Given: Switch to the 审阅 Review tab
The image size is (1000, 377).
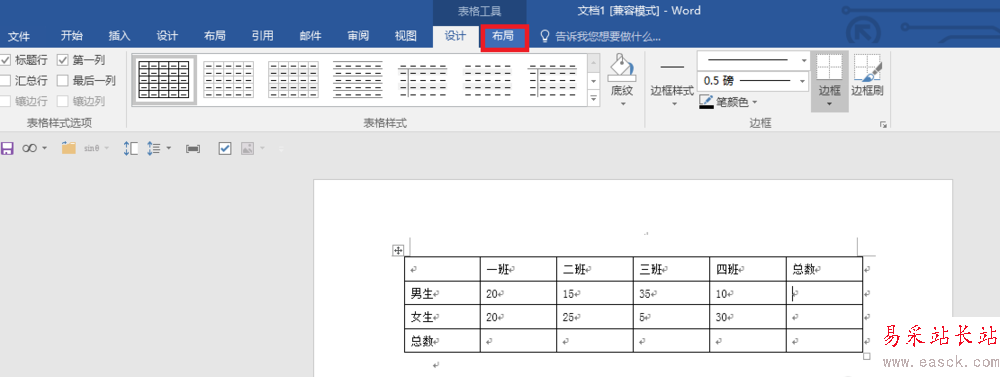Looking at the screenshot, I should click(358, 36).
